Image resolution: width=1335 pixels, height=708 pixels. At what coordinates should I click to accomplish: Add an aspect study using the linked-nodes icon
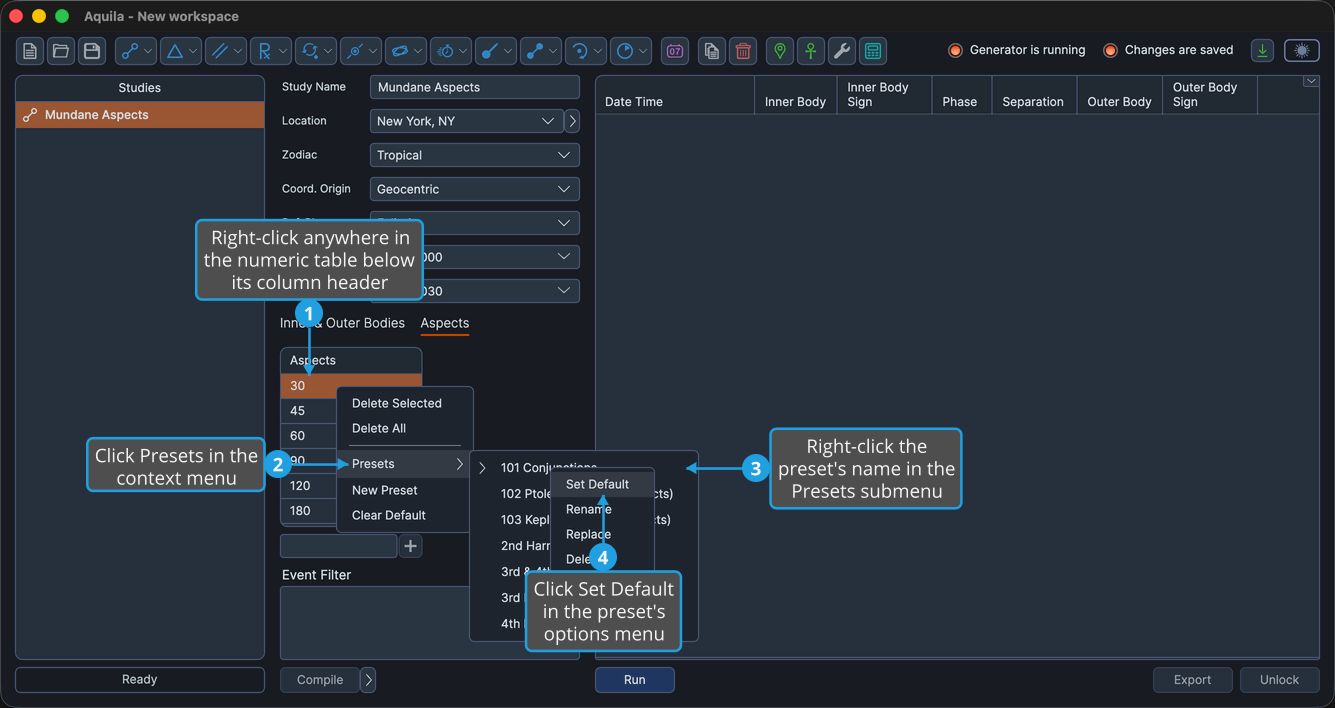[136, 51]
